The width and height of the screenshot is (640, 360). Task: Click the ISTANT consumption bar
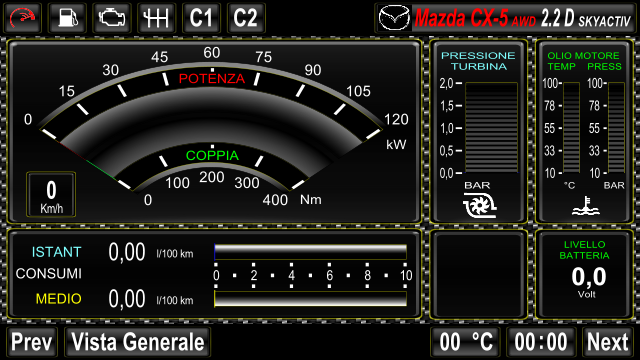[310, 252]
